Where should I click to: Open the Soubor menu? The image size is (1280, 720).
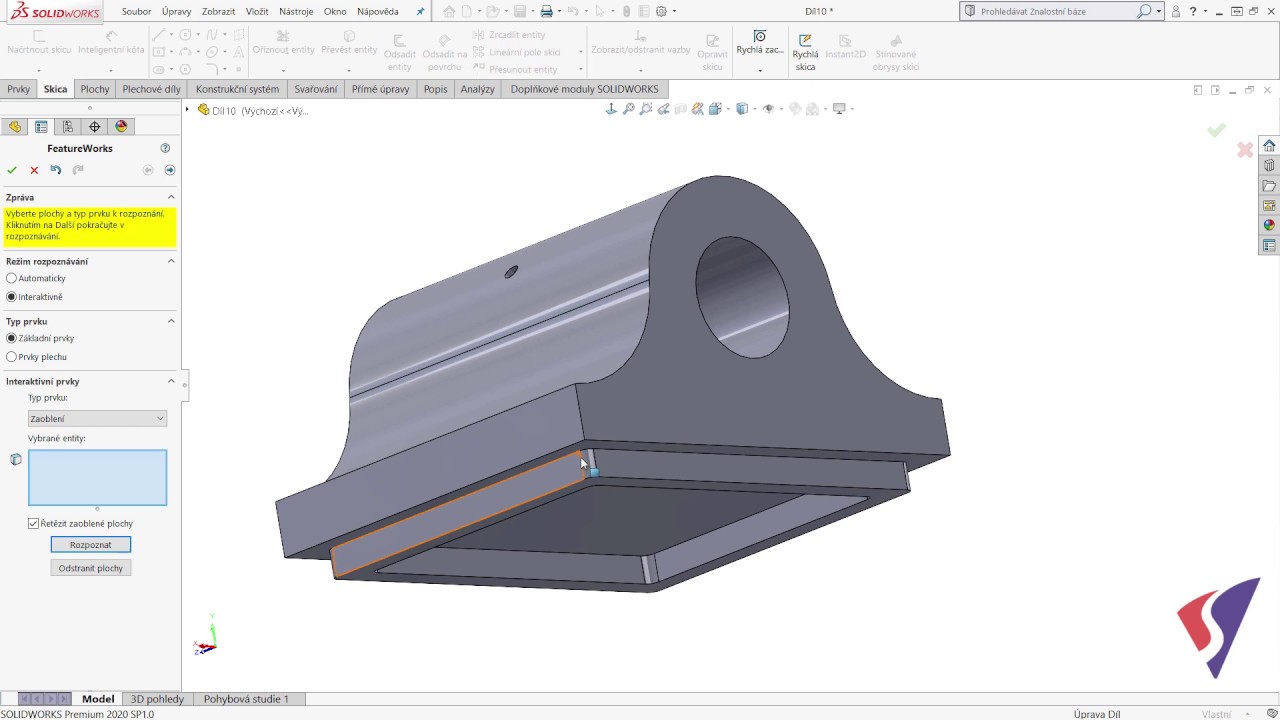click(x=136, y=11)
